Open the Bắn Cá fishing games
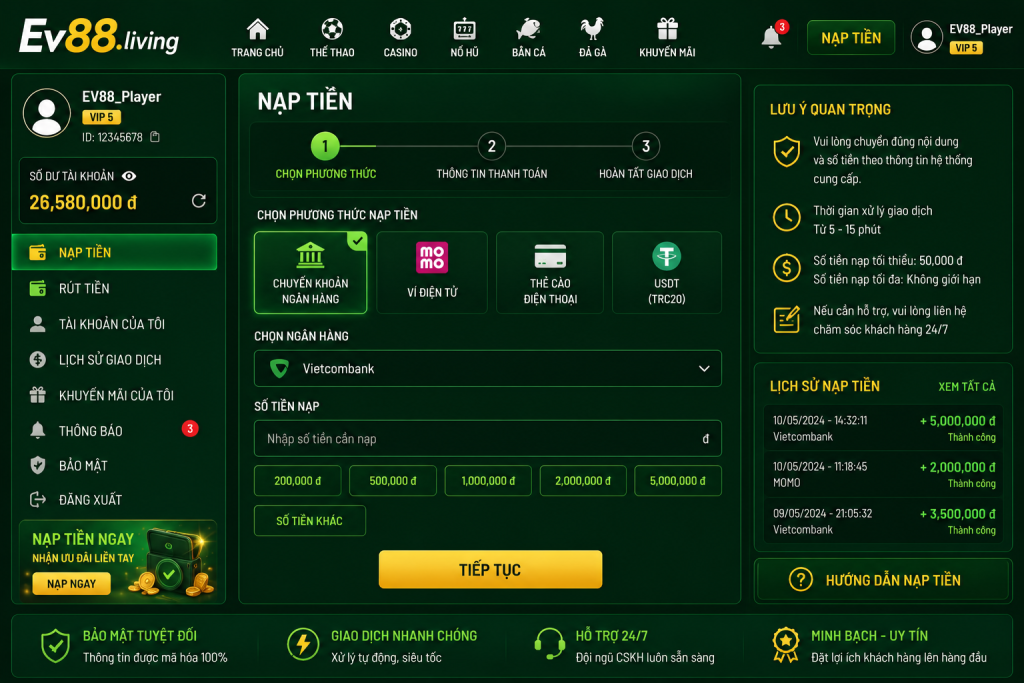The image size is (1024, 683). coord(528,39)
